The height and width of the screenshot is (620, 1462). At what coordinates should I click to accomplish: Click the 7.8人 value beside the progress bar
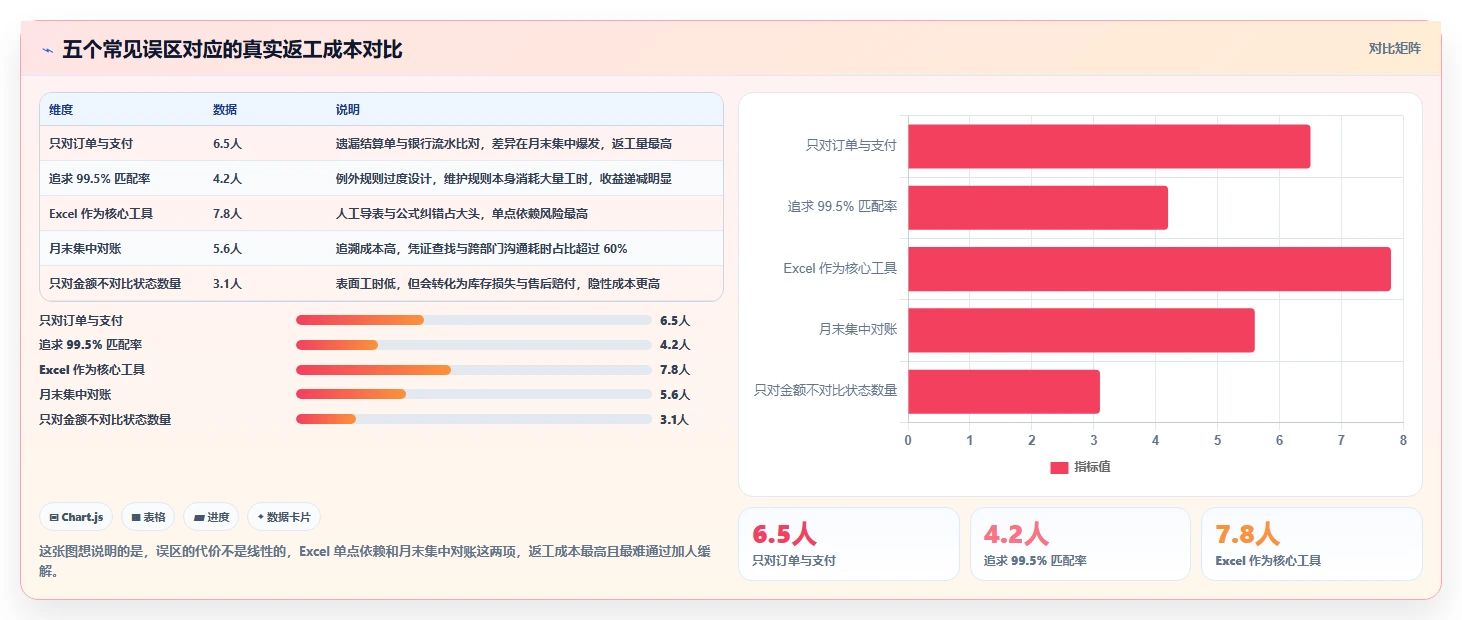point(675,370)
